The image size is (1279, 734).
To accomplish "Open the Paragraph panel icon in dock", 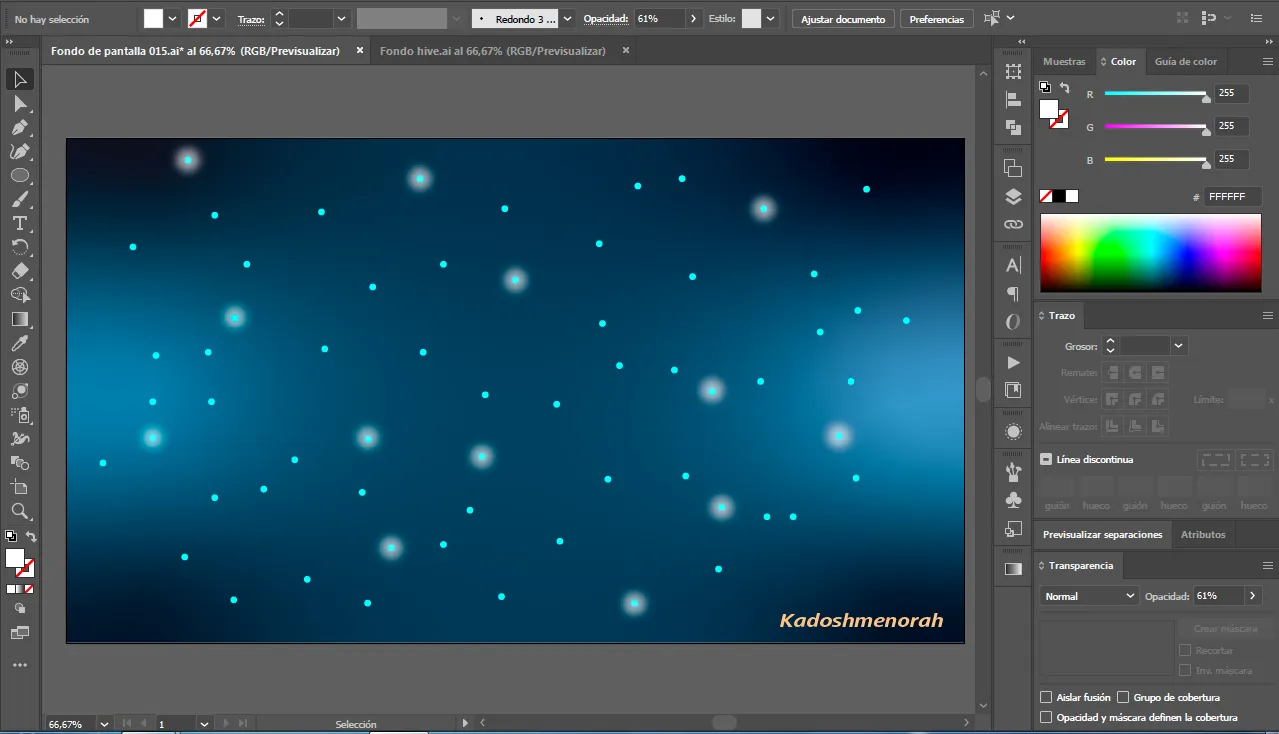I will click(1013, 293).
